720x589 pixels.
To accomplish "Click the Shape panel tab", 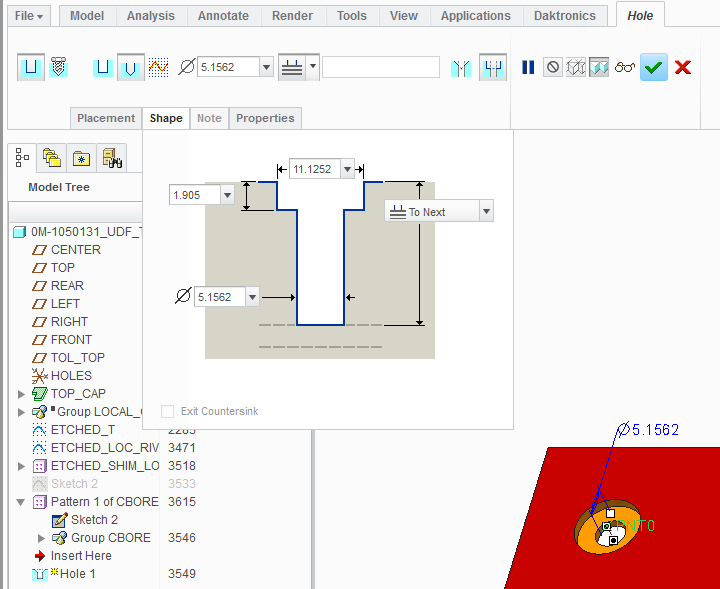I will (x=166, y=118).
